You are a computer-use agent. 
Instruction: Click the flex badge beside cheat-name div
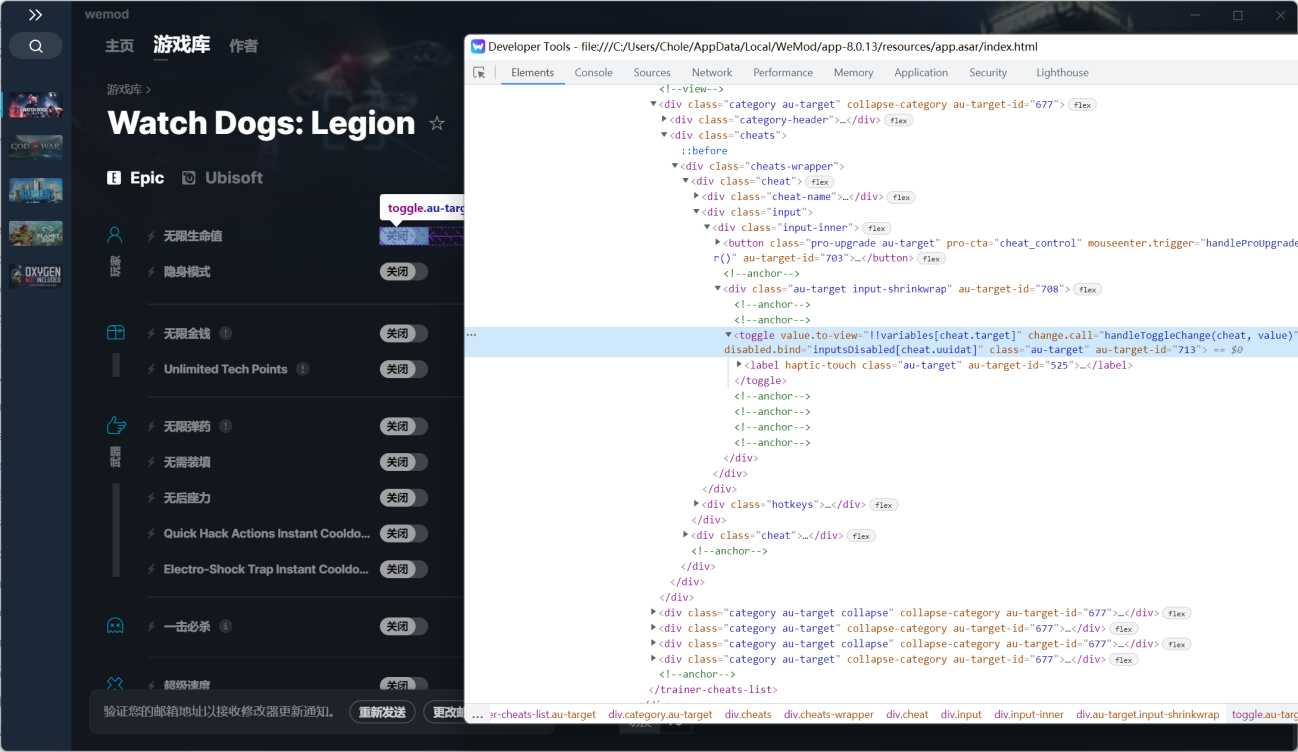click(x=901, y=197)
